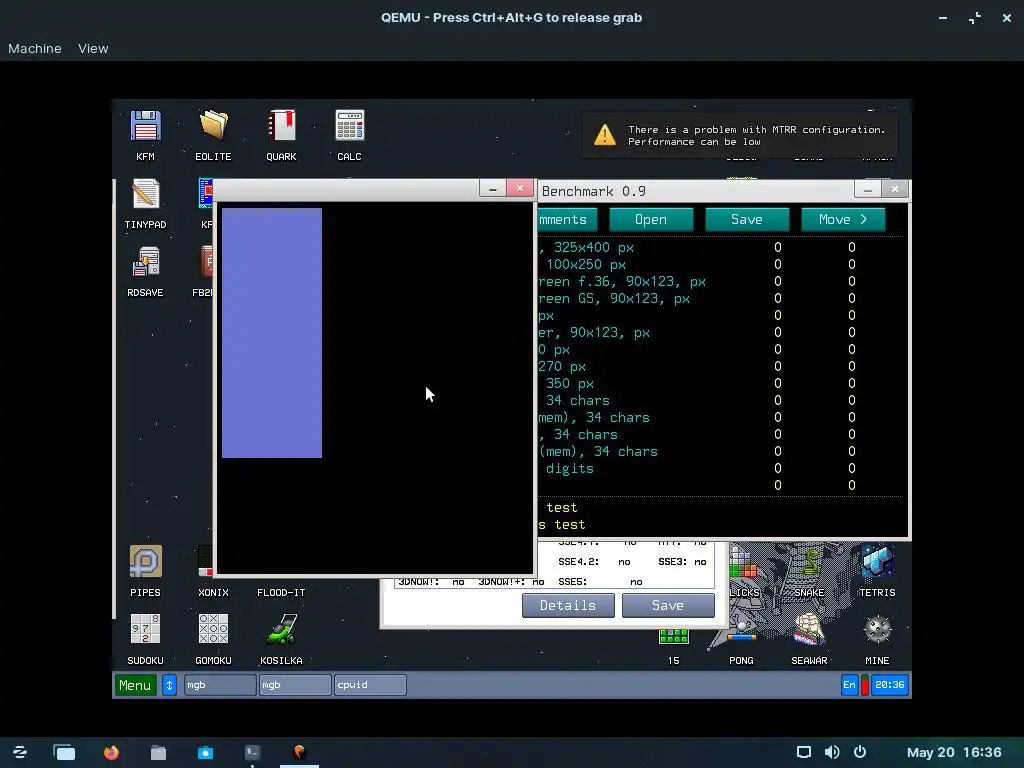The image size is (1024, 768).
Task: Click the host volume speaker icon
Action: point(832,752)
